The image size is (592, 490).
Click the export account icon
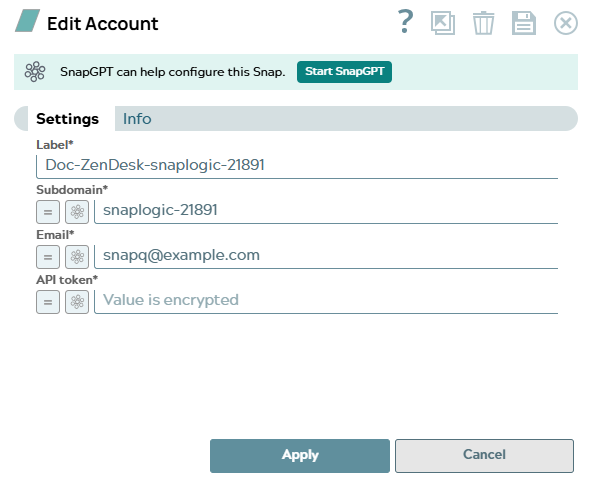click(x=442, y=23)
